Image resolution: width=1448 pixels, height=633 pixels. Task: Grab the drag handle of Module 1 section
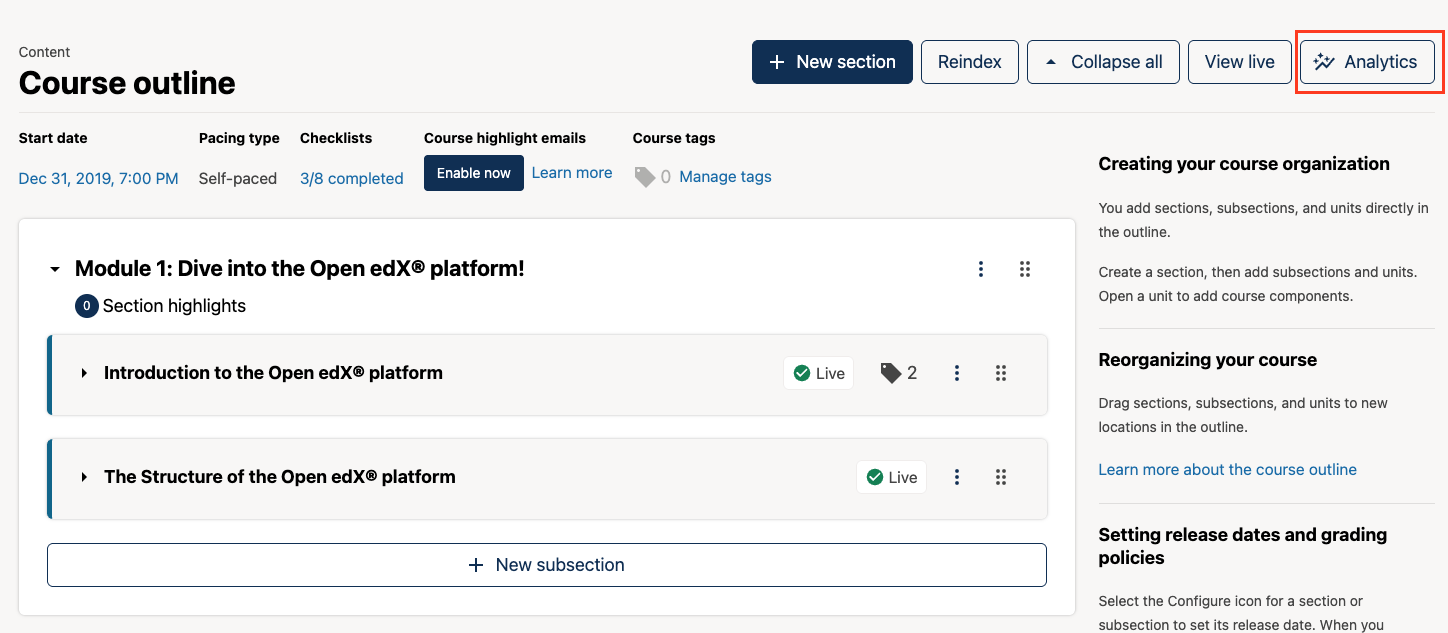click(x=1025, y=268)
